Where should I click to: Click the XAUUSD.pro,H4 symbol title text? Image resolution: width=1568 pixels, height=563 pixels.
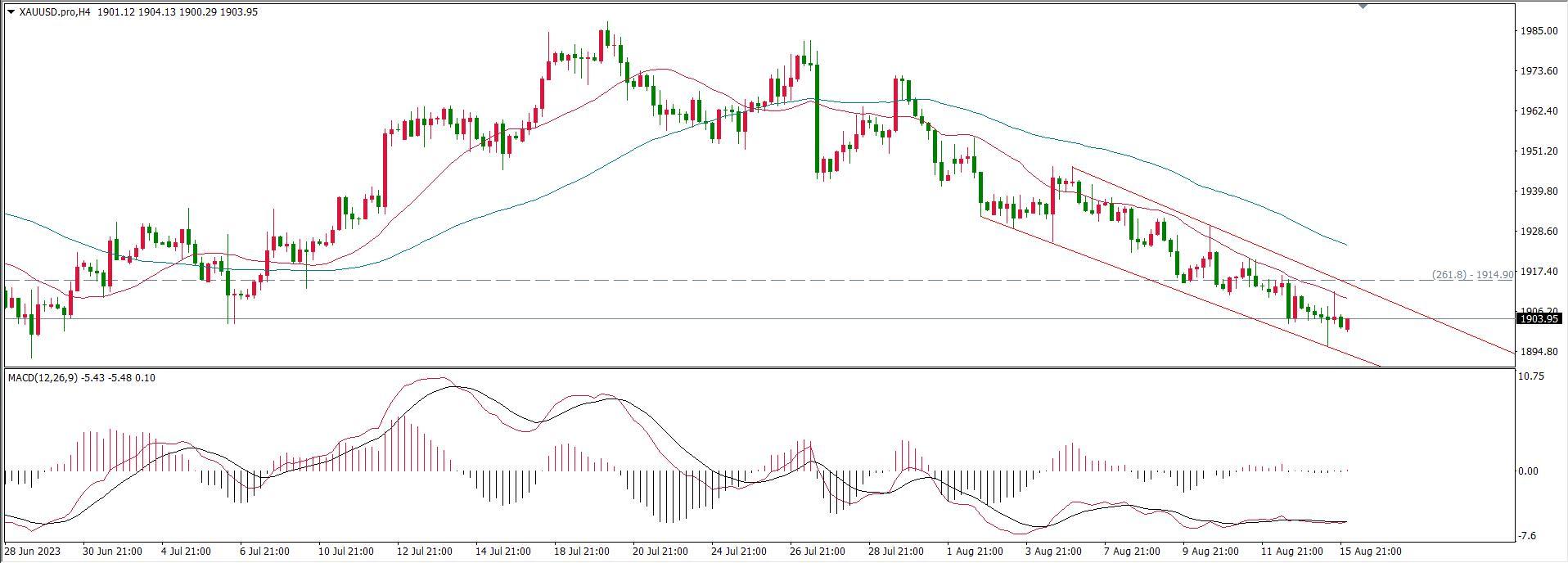pos(54,11)
